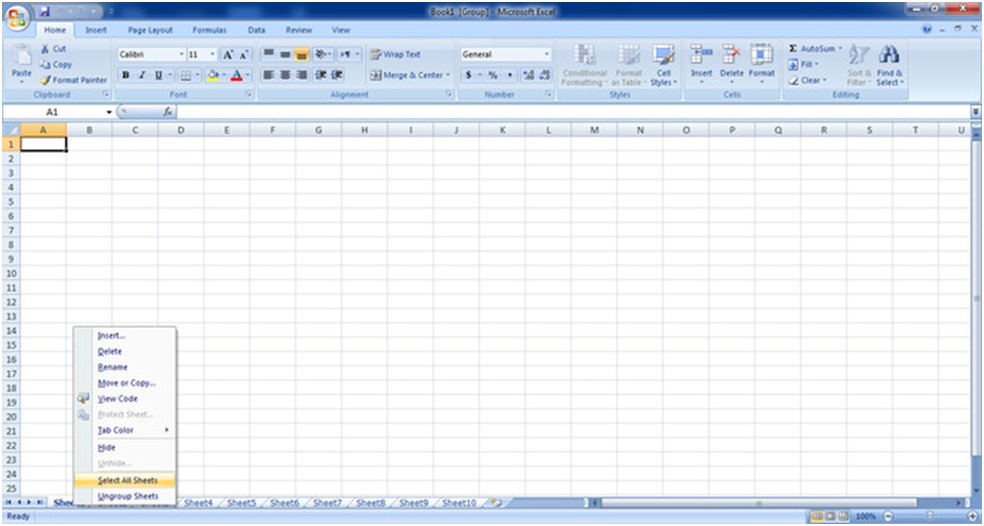Toggle Wrap Text for the cell

pos(396,55)
